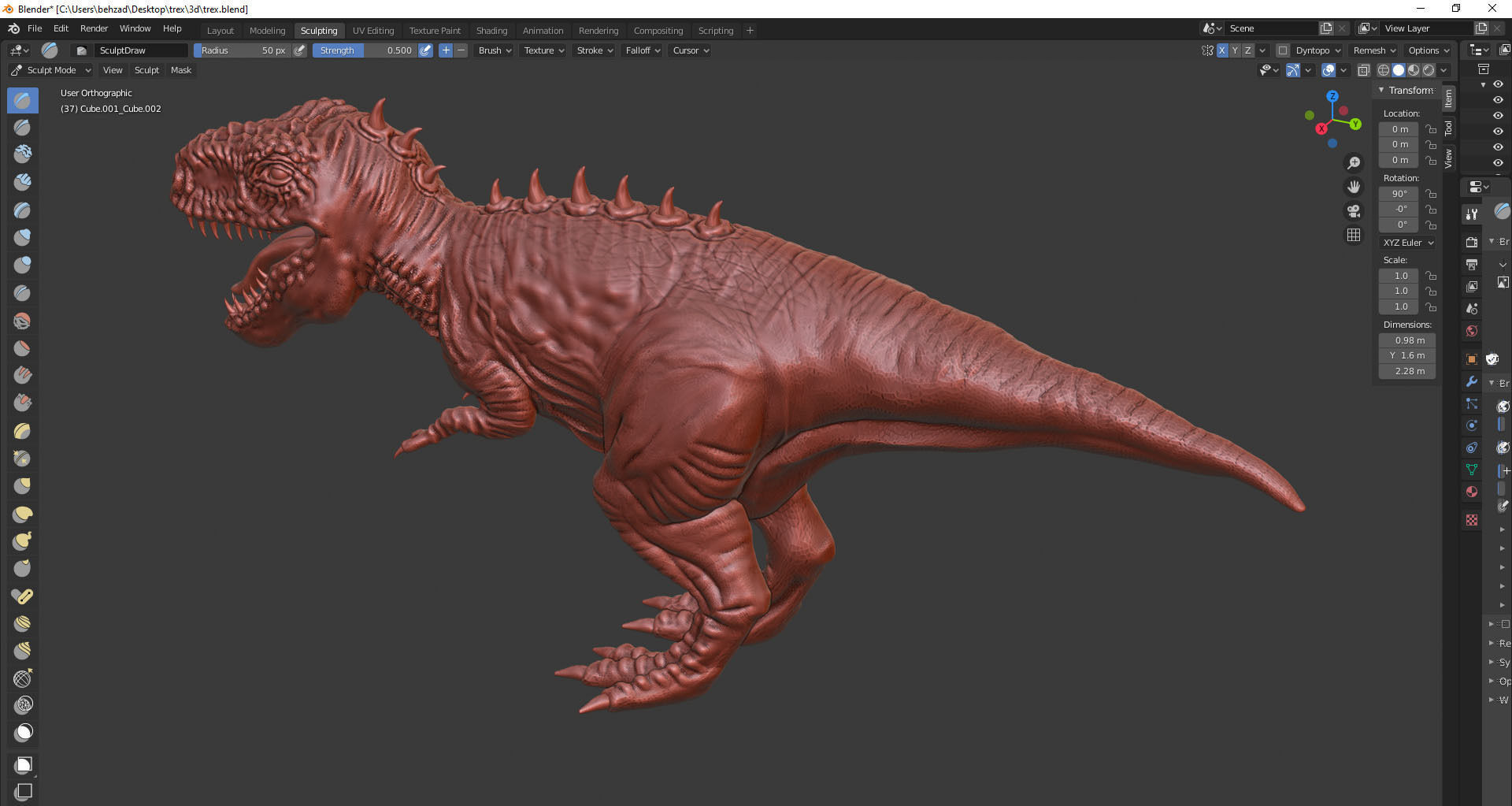
Task: Open the Sculpt Mode dropdown
Action: coord(51,70)
